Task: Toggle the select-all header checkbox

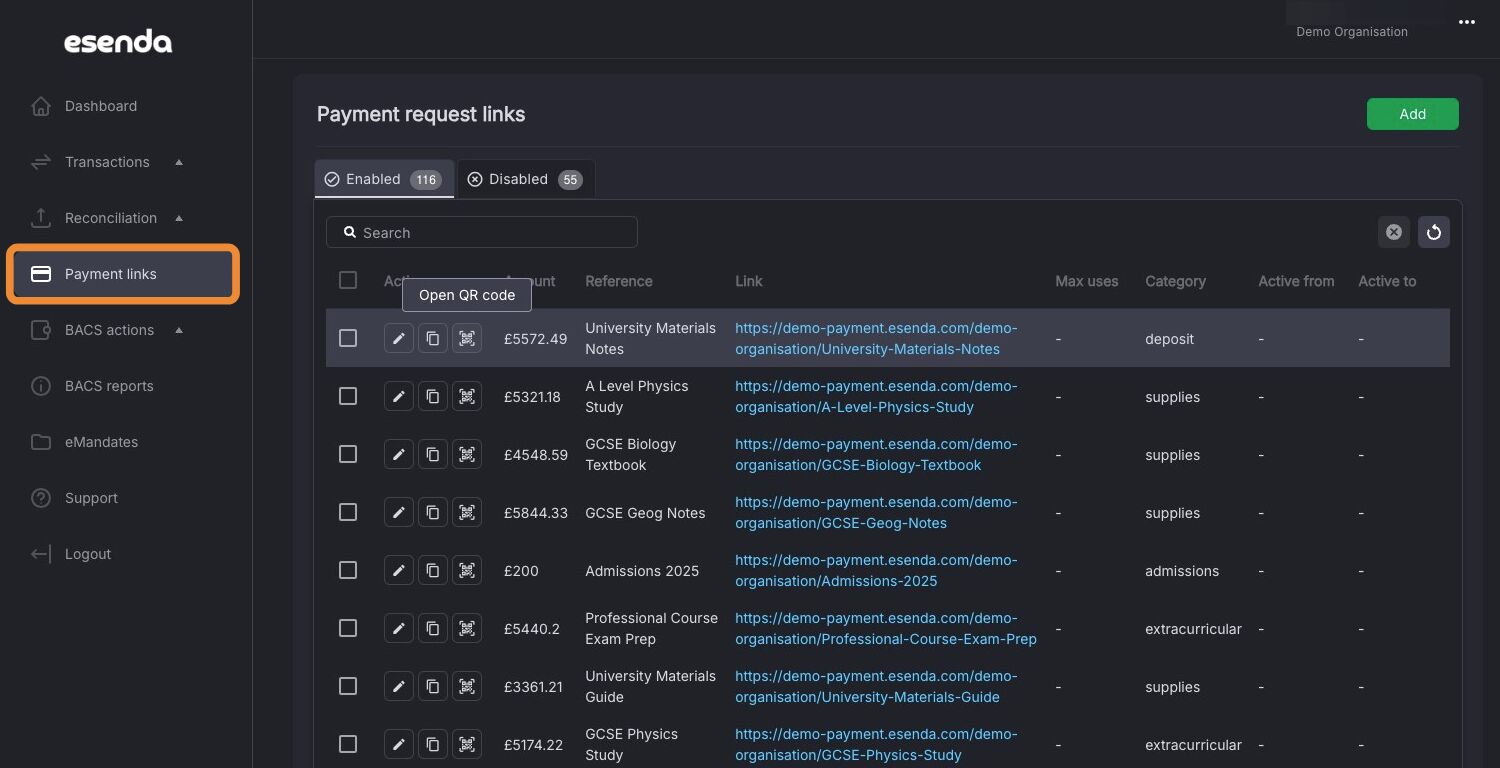Action: [x=348, y=280]
